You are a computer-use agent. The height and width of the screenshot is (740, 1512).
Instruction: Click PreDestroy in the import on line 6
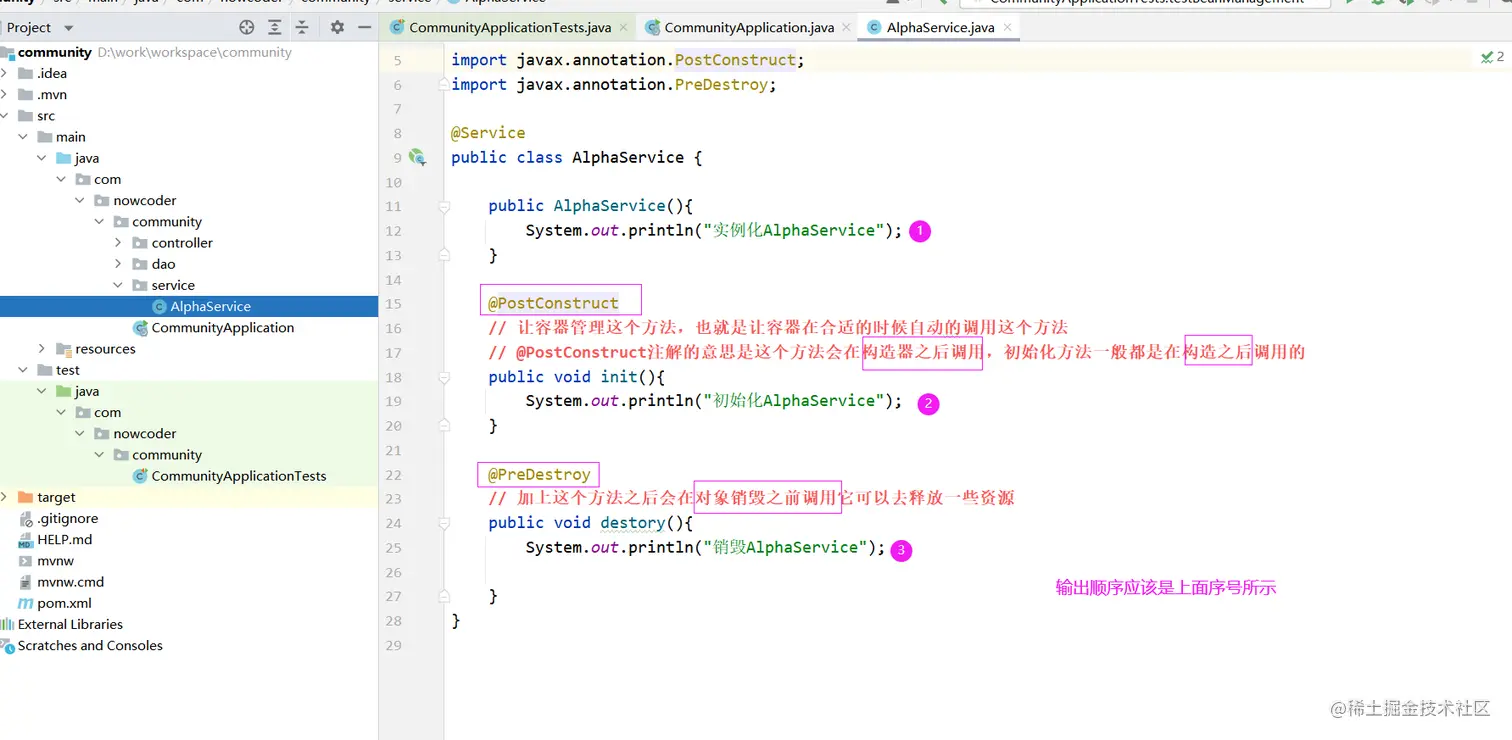(721, 85)
